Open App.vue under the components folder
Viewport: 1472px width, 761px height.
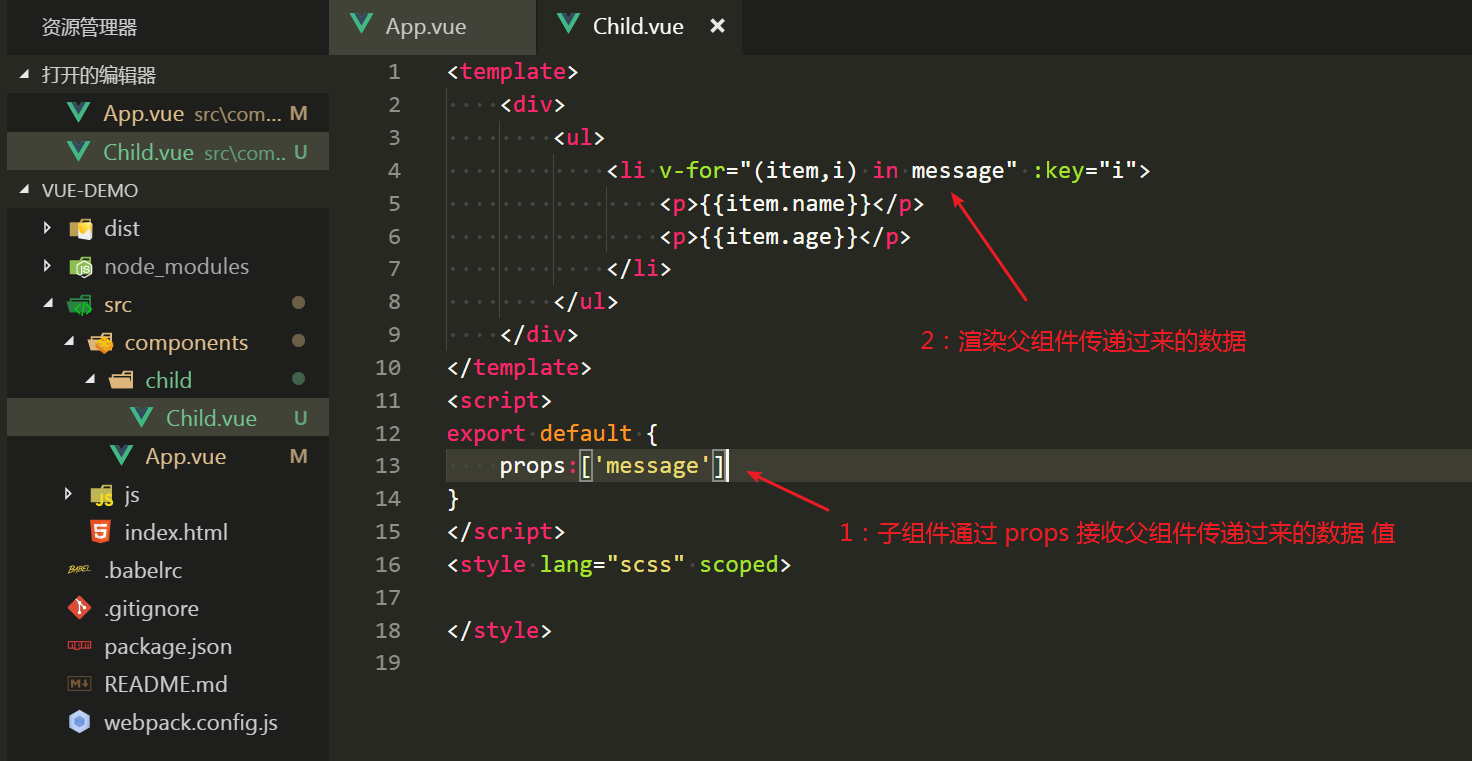coord(168,456)
